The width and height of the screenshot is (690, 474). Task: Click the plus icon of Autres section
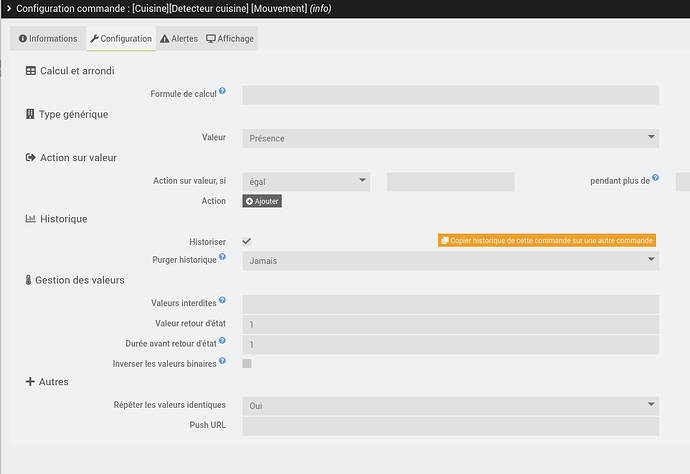click(30, 382)
